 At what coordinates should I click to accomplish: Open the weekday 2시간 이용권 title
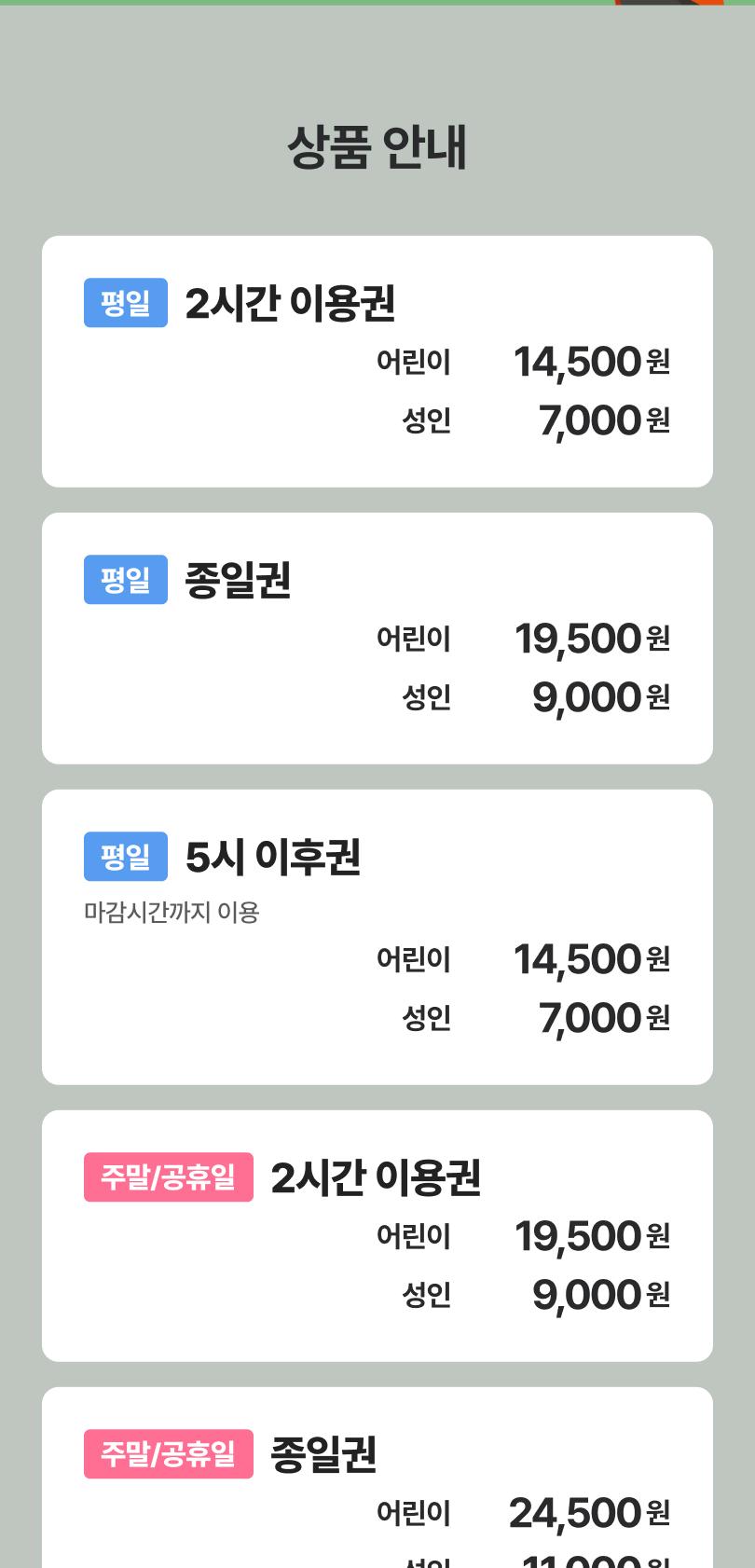290,303
